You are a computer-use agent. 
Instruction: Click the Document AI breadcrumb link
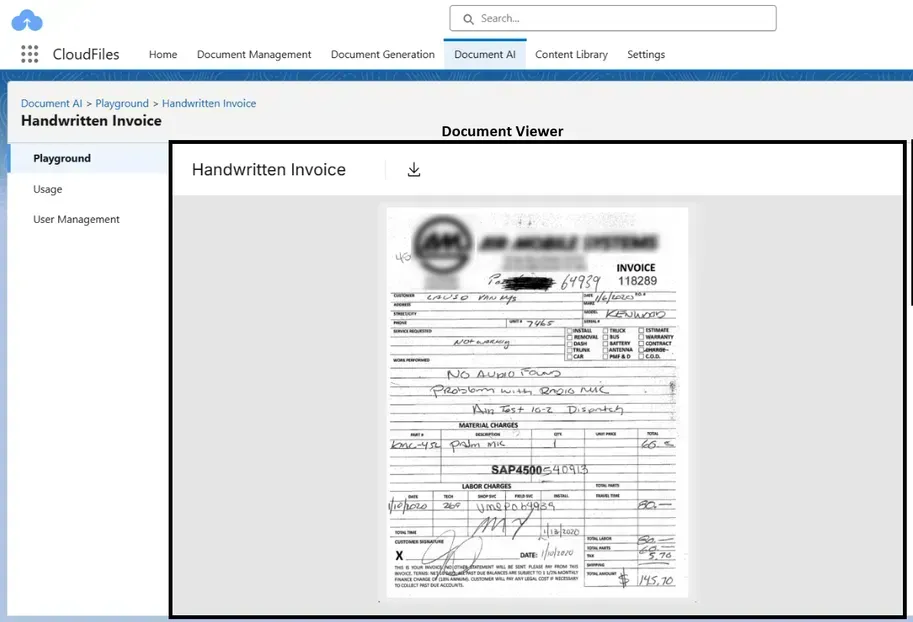click(x=51, y=103)
